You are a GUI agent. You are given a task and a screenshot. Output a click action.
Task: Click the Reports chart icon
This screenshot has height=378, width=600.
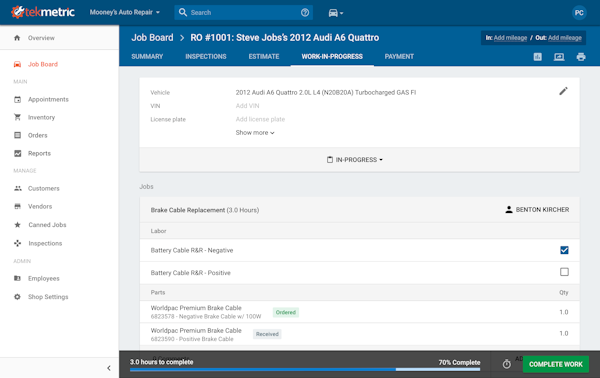click(x=18, y=153)
